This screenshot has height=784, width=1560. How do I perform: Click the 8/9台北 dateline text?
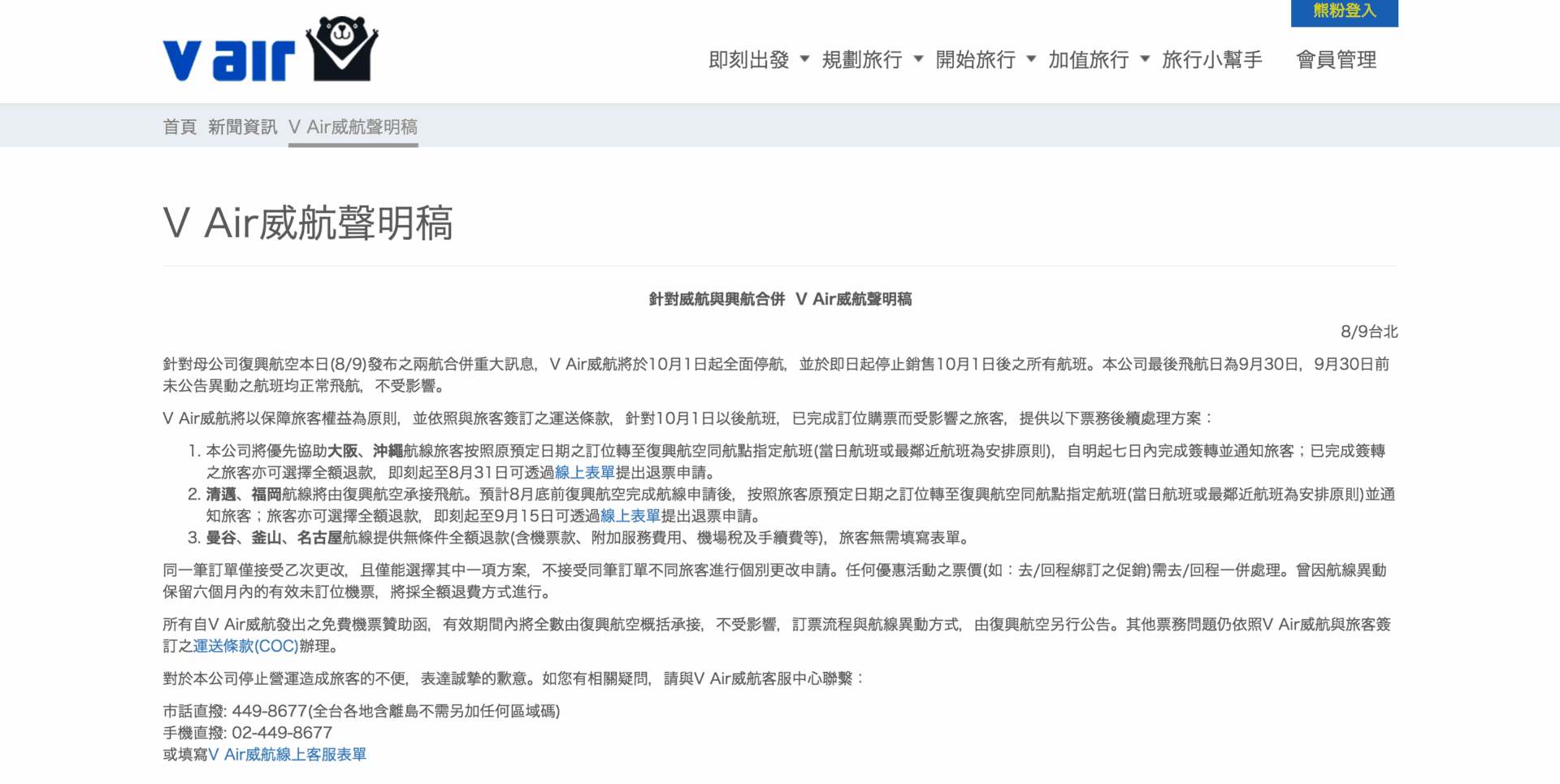[x=1369, y=331]
